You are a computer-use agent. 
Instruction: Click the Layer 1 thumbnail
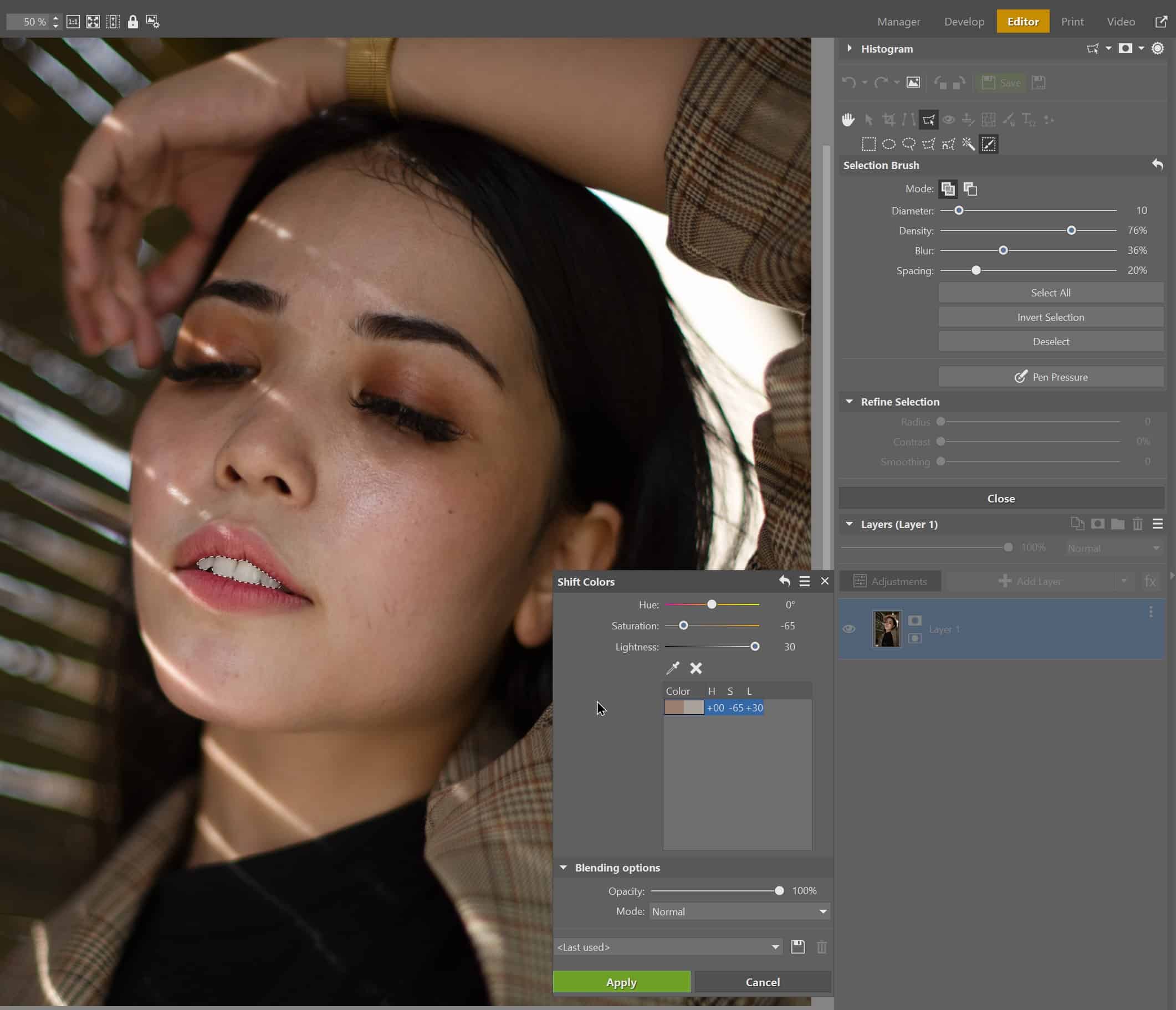(887, 629)
